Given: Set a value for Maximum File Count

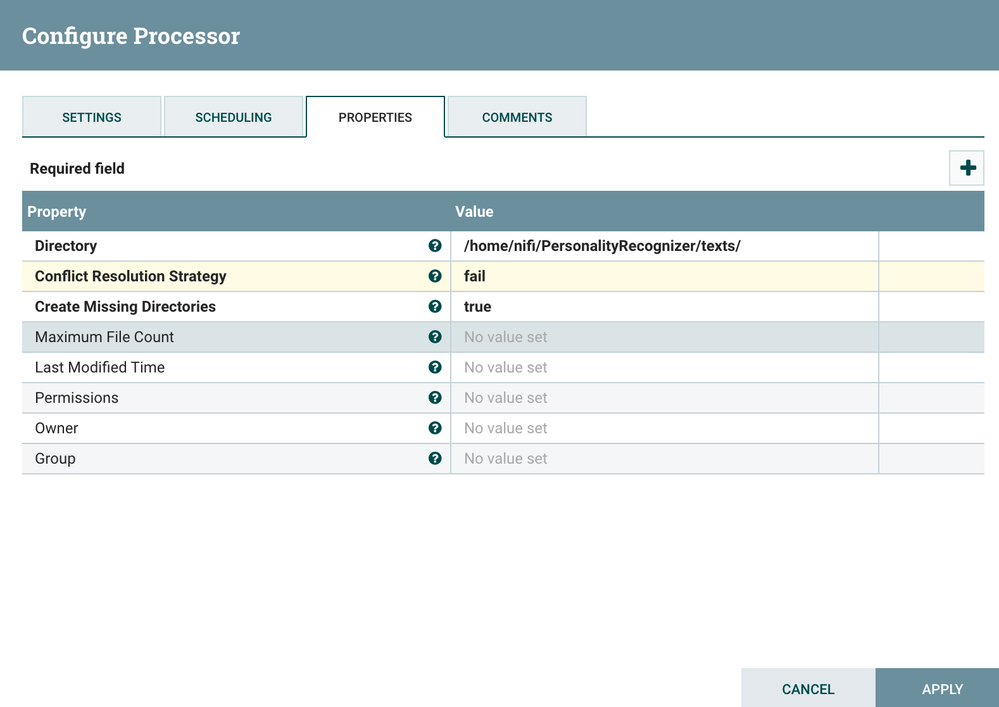Looking at the screenshot, I should click(x=664, y=337).
